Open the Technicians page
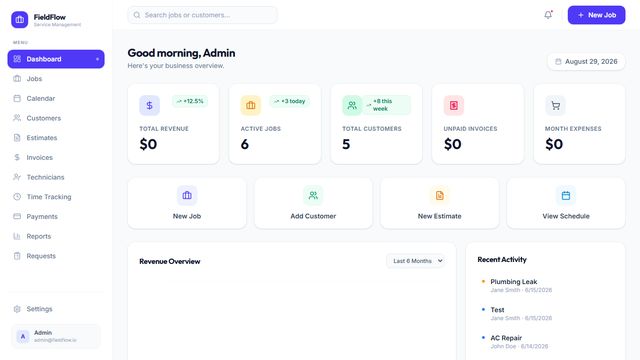The width and height of the screenshot is (640, 360). 56,177
